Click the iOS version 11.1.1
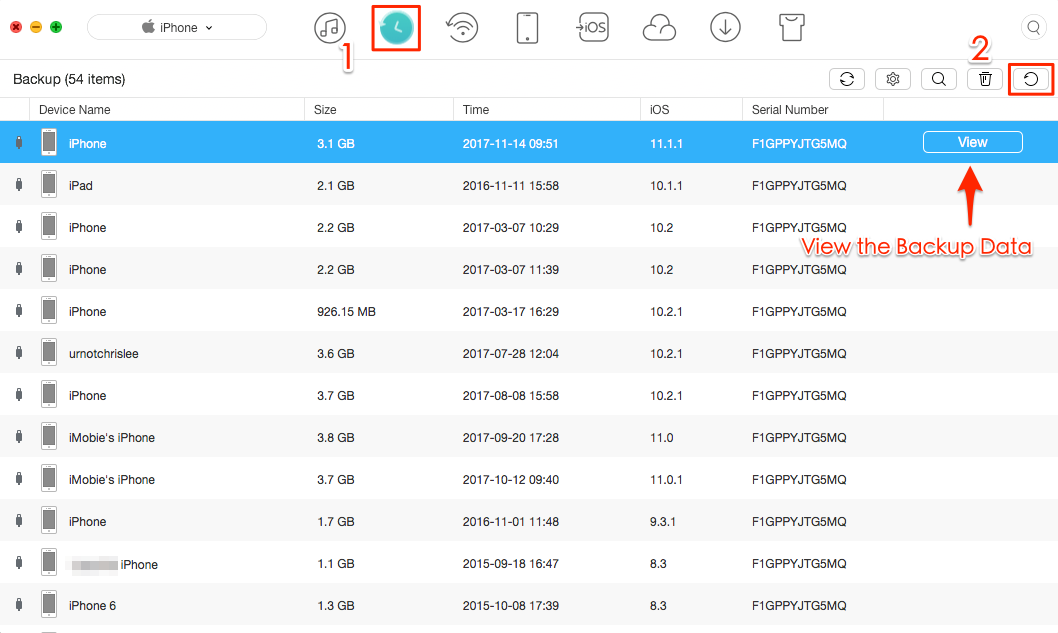Screen dimensions: 1058x633 click(x=666, y=144)
